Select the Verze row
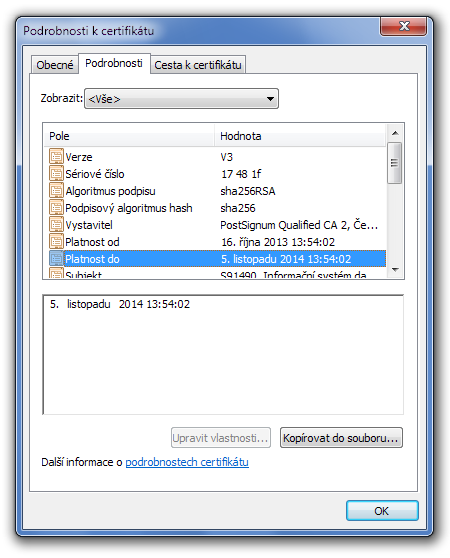The height and width of the screenshot is (558, 450). click(x=217, y=157)
